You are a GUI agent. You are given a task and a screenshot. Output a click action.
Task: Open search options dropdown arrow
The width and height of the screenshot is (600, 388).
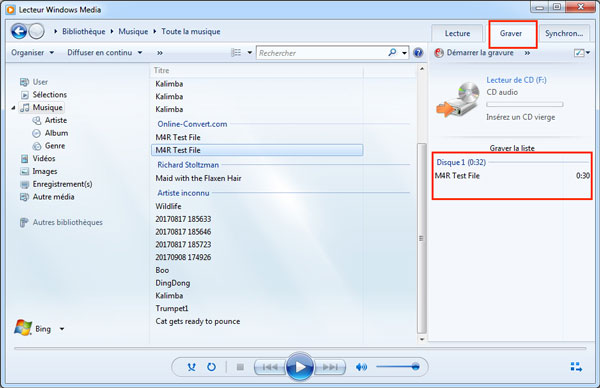[x=404, y=53]
